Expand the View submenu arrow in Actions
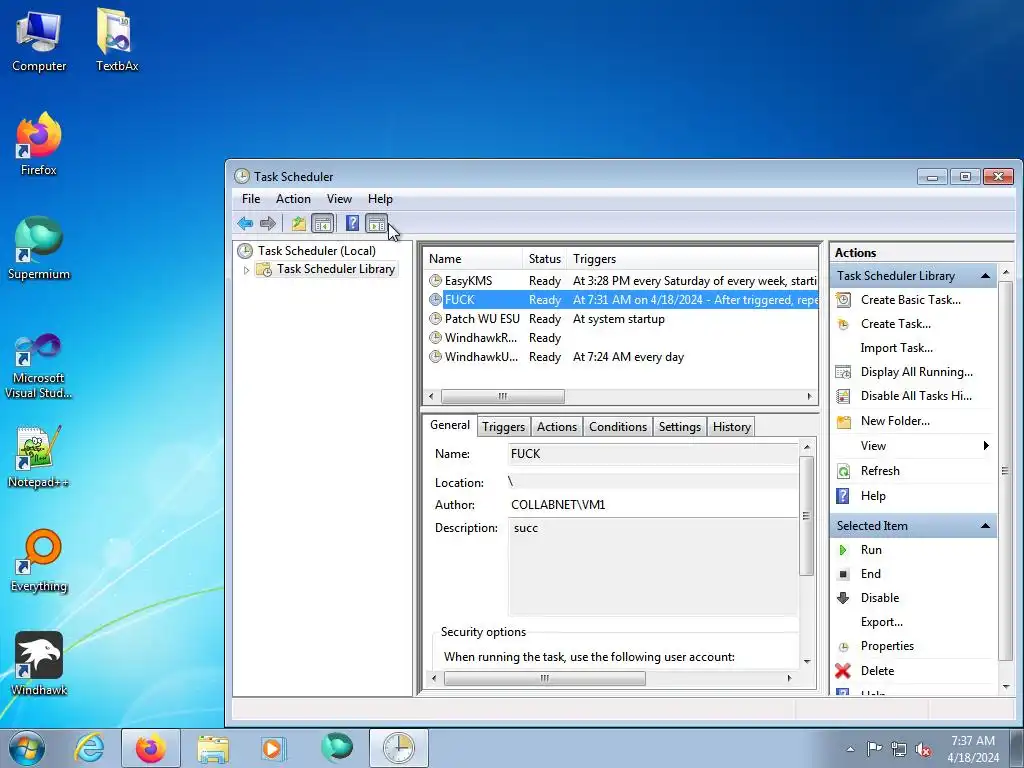The image size is (1024, 768). [x=985, y=445]
